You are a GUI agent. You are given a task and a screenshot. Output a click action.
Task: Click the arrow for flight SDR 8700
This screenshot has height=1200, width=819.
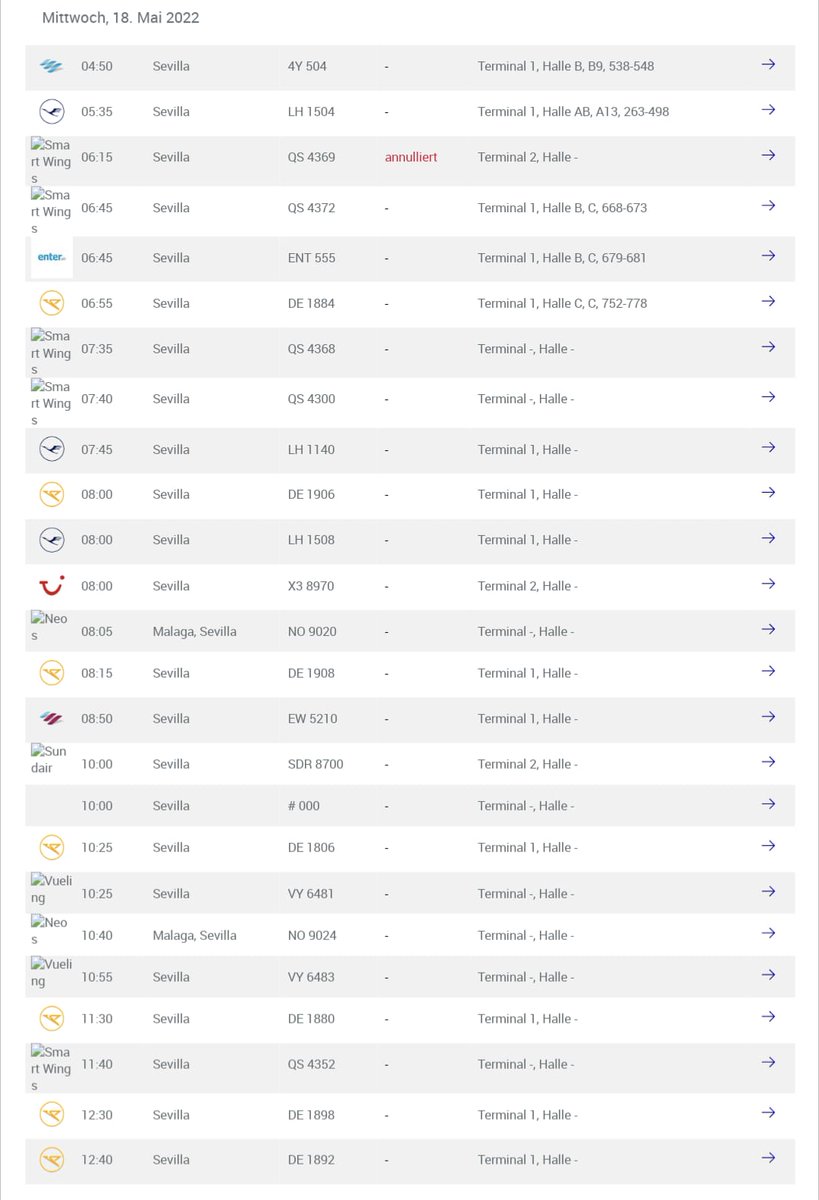768,762
